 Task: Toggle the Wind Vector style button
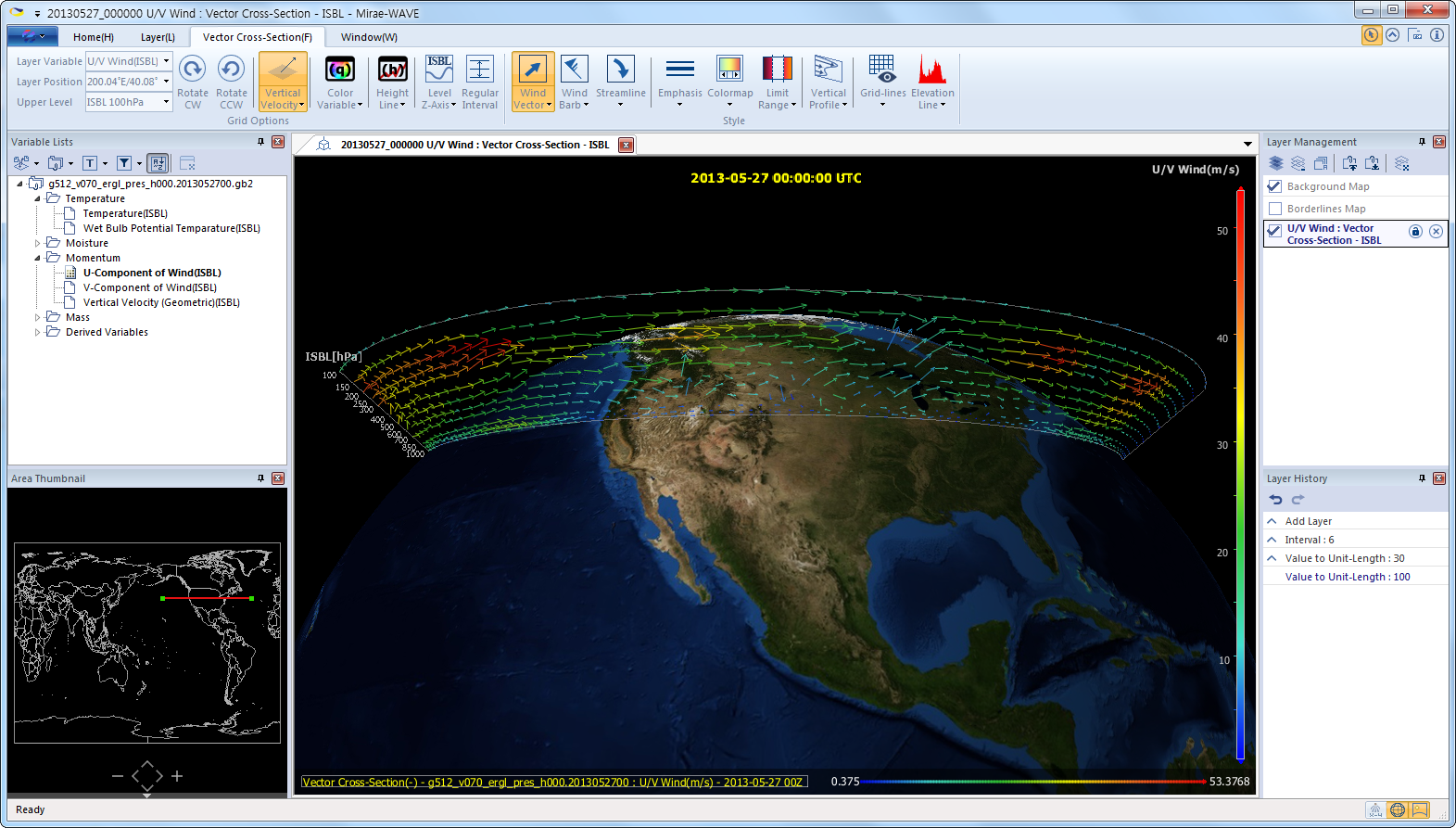coord(533,83)
